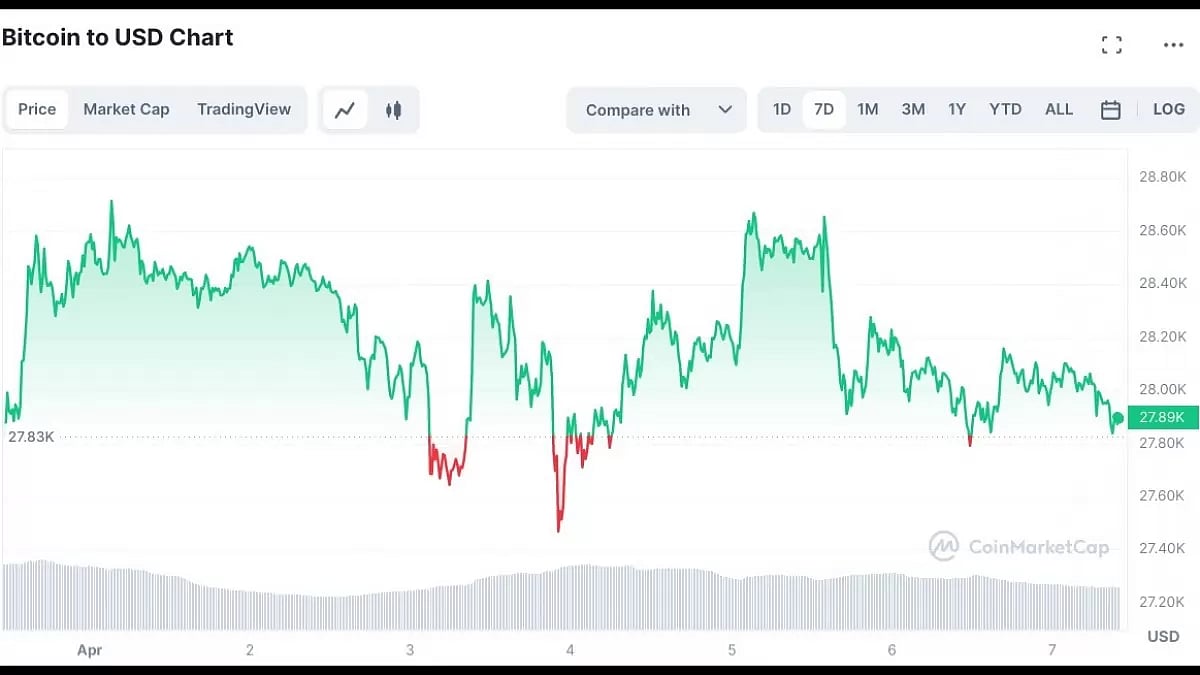Screen dimensions: 1200x675
Task: Open the date range calendar picker
Action: click(x=1111, y=110)
